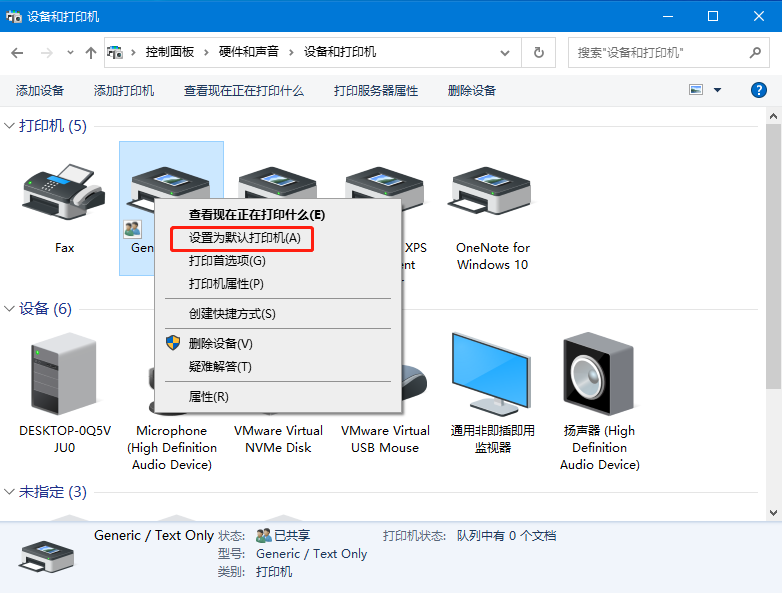This screenshot has height=593, width=782.
Task: Click the VMware Virtual NVMe Disk label
Action: [278, 439]
